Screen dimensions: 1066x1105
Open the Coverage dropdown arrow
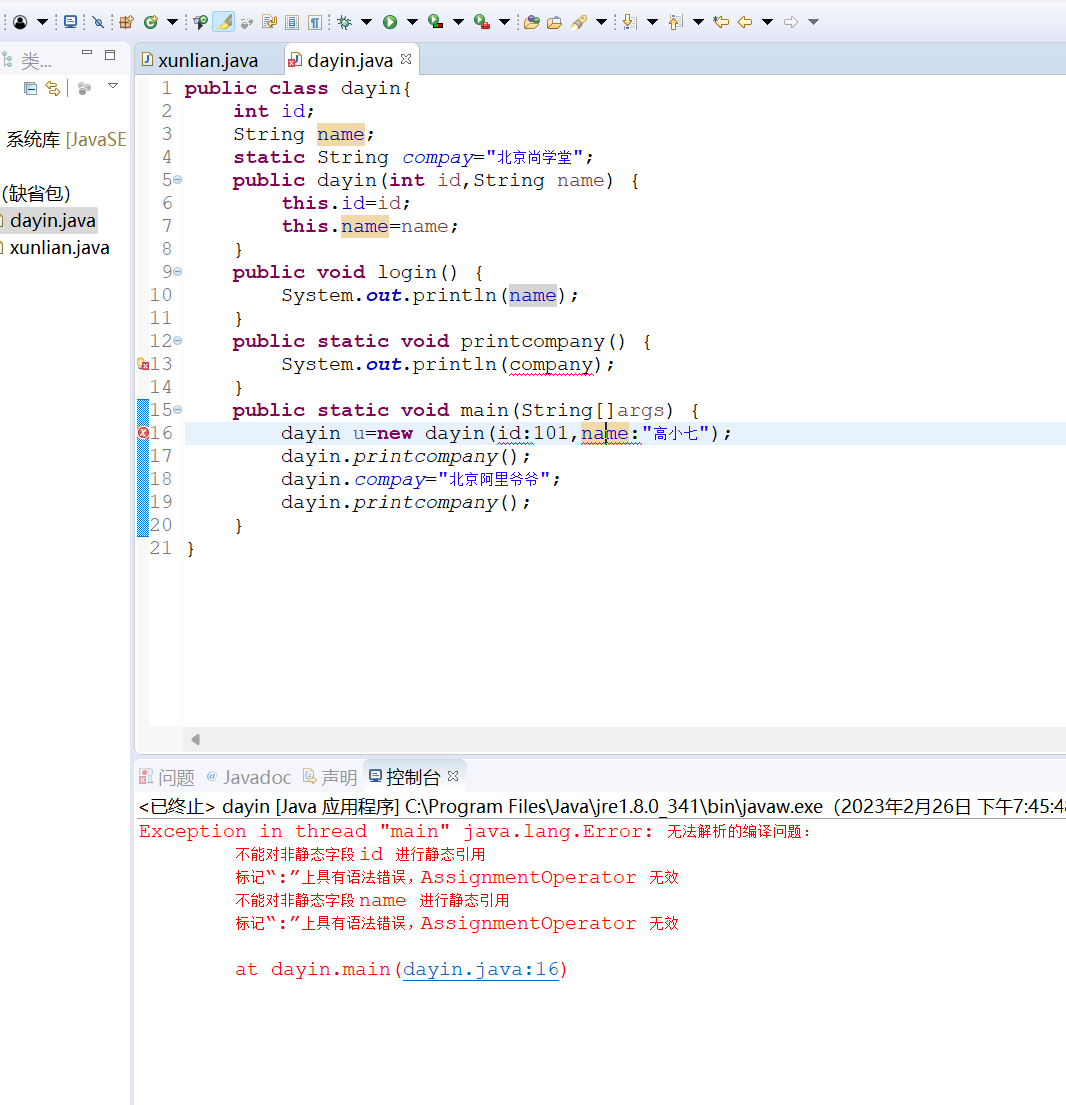(458, 22)
